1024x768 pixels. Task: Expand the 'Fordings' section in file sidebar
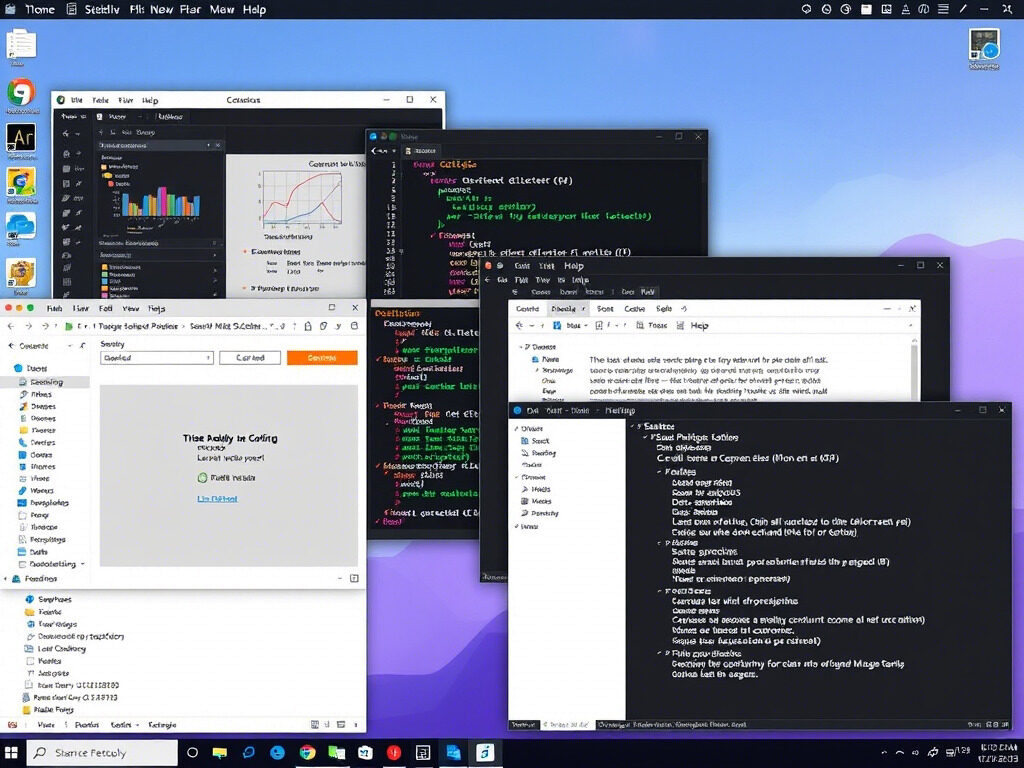(6, 579)
